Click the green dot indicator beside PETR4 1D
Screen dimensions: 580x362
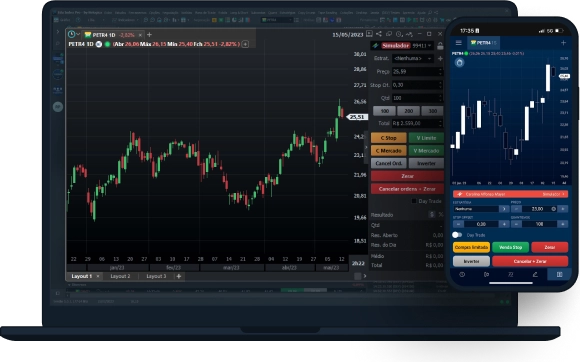click(107, 44)
